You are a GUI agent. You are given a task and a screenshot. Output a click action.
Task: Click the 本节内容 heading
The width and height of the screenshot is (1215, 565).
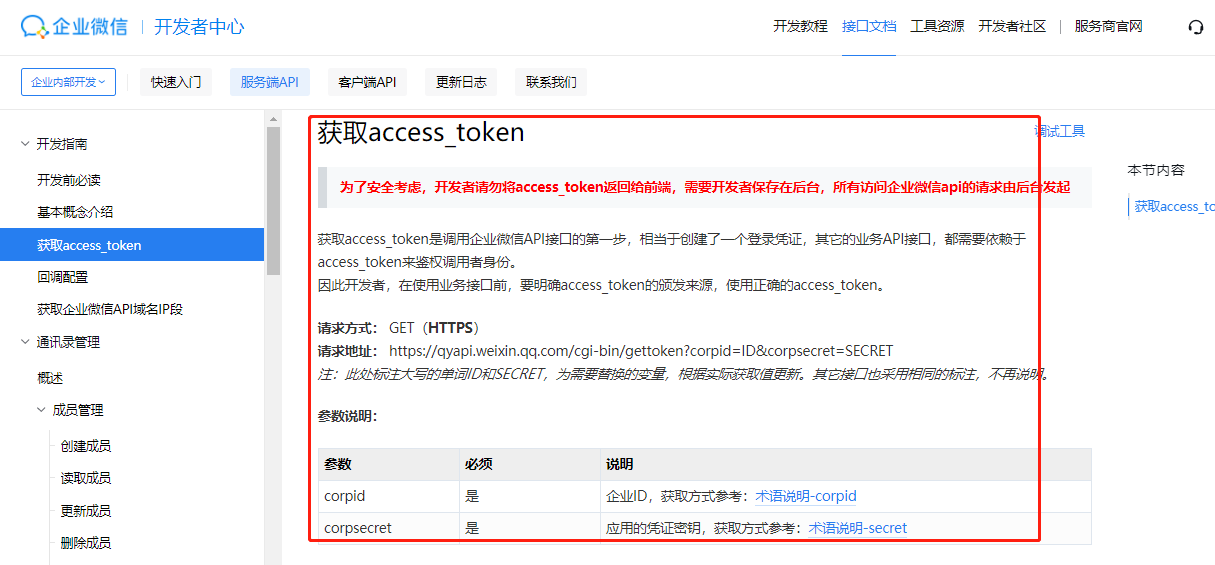1156,170
